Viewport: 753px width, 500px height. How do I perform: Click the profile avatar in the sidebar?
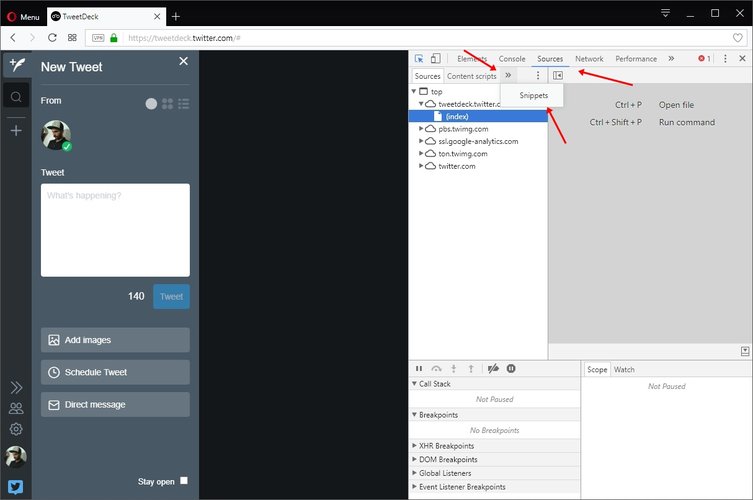tap(16, 457)
